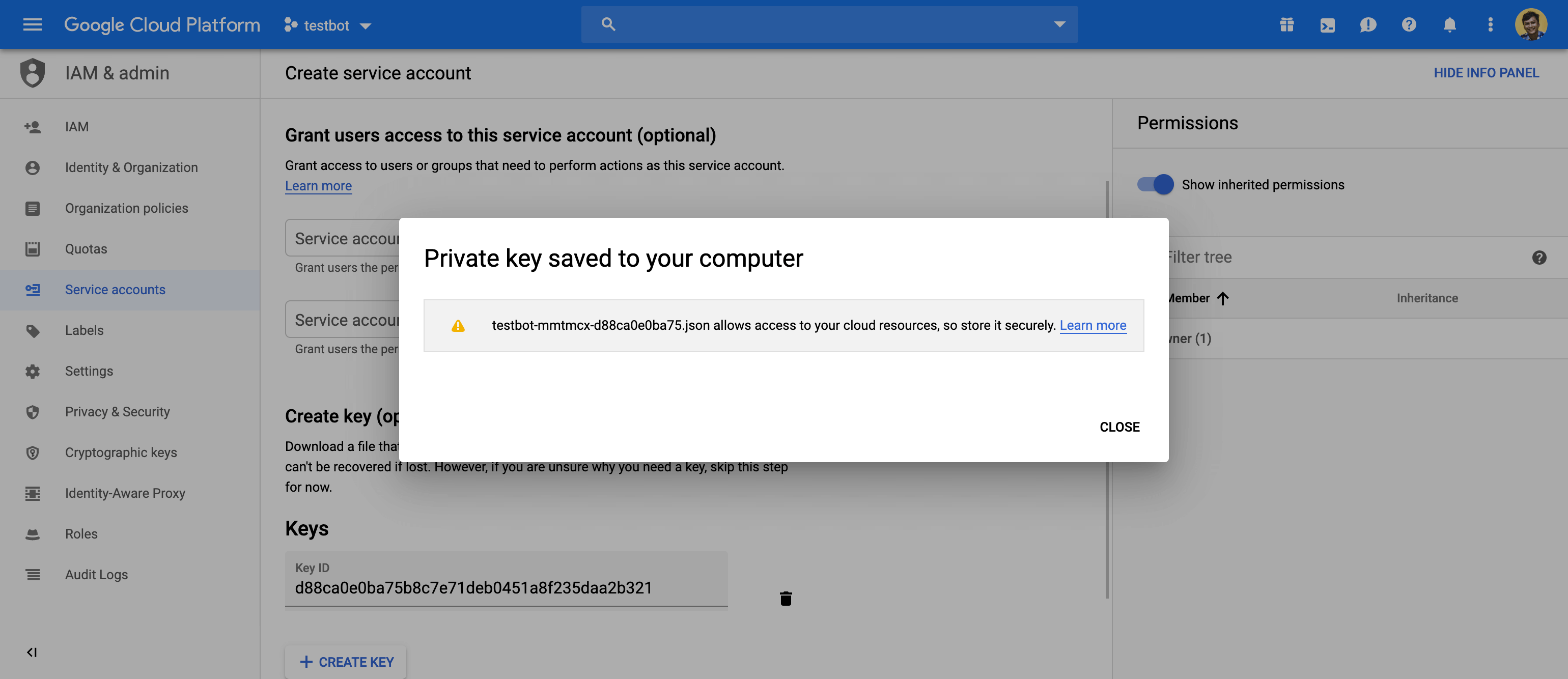Select Roles menu item in sidebar
Image resolution: width=1568 pixels, height=679 pixels.
point(81,533)
